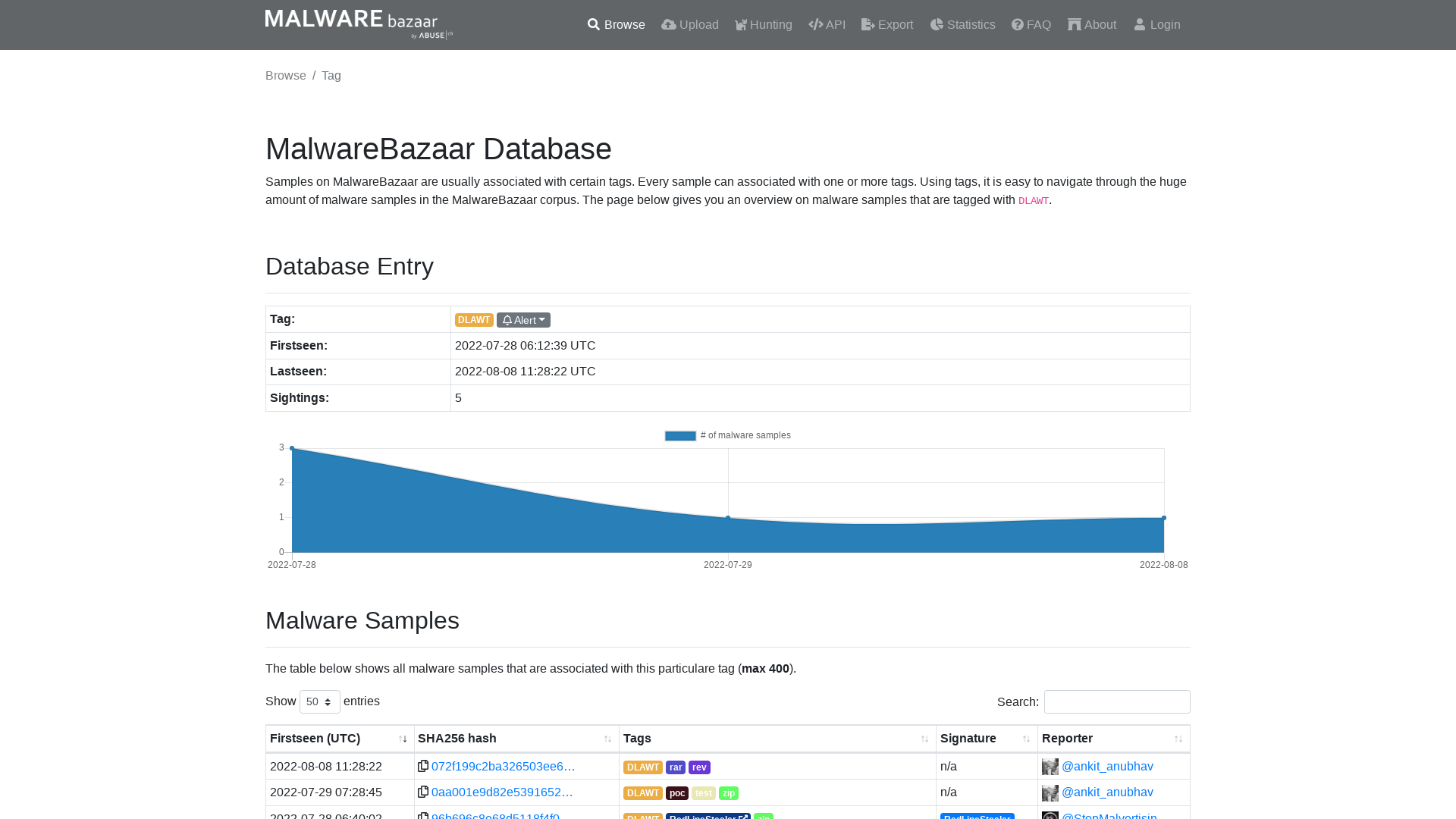Click the blue malware samples legend swatch

pyautogui.click(x=679, y=435)
